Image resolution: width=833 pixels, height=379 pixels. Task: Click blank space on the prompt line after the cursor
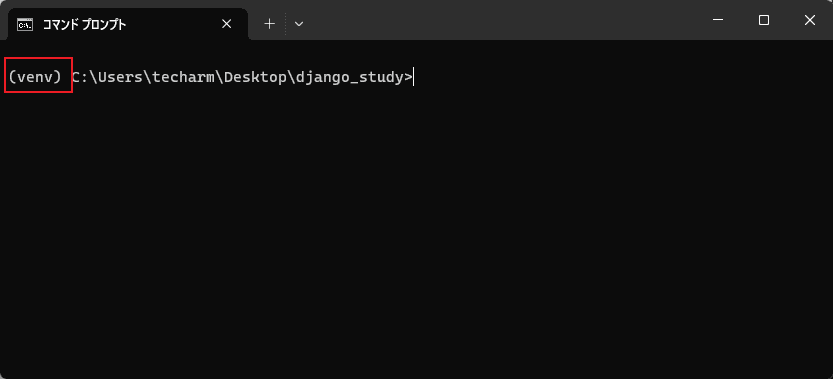click(622, 78)
